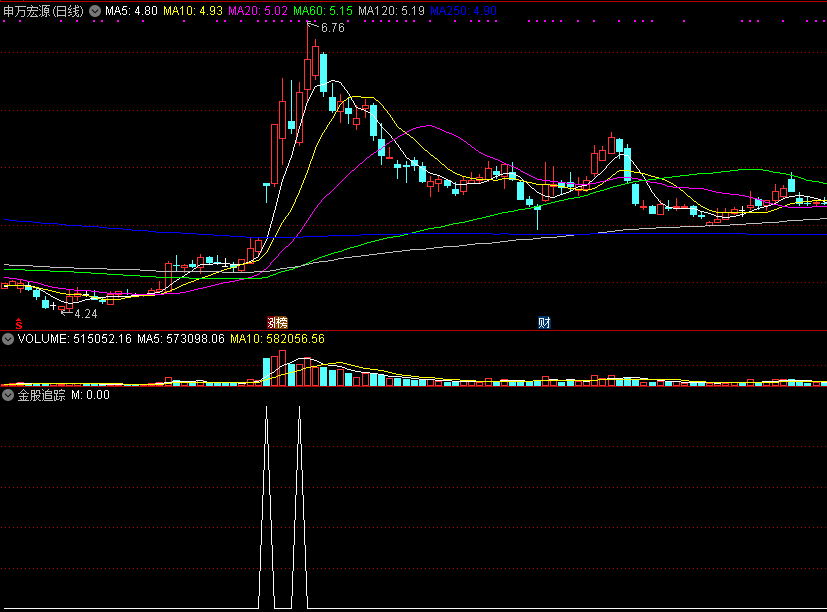Click the first spike in 金股追踪 panel
This screenshot has width=827, height=612.
pos(266,508)
